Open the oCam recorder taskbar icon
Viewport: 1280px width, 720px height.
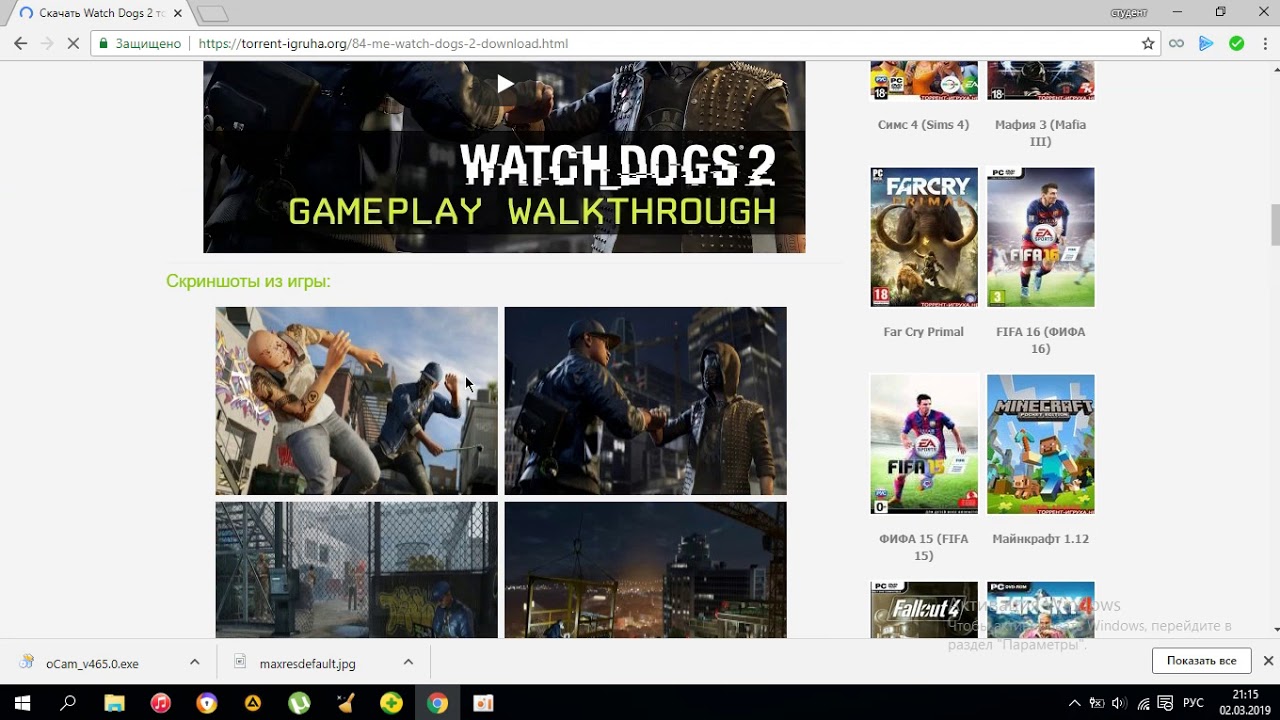pos(483,703)
